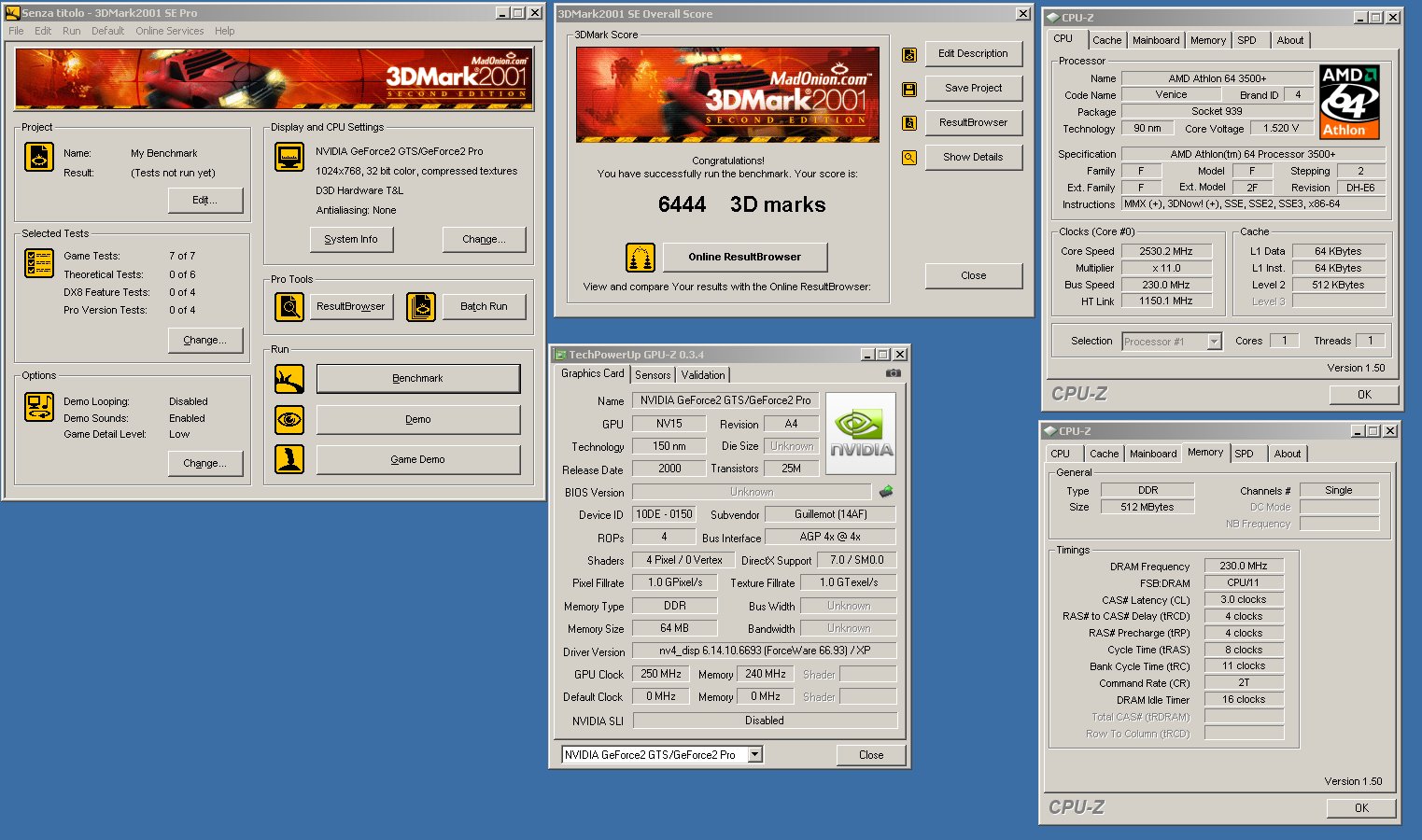
Task: Click Change... under Selected Tests
Action: tap(205, 340)
